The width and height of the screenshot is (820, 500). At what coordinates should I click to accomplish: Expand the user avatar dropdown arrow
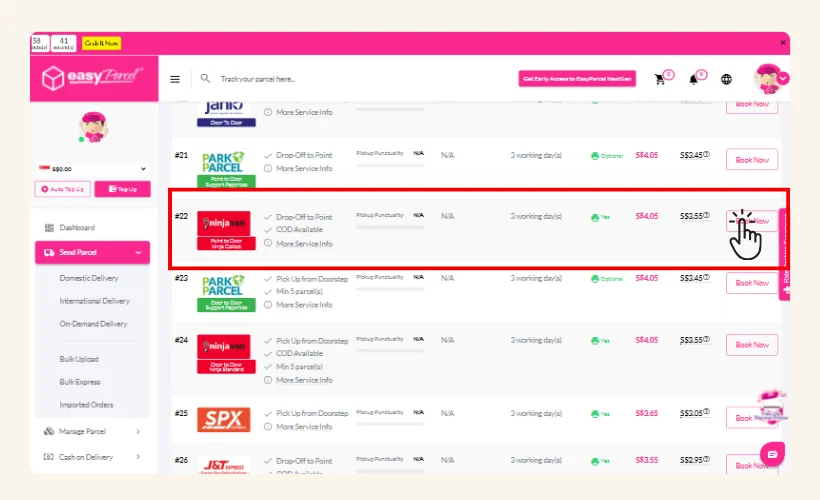pos(783,77)
